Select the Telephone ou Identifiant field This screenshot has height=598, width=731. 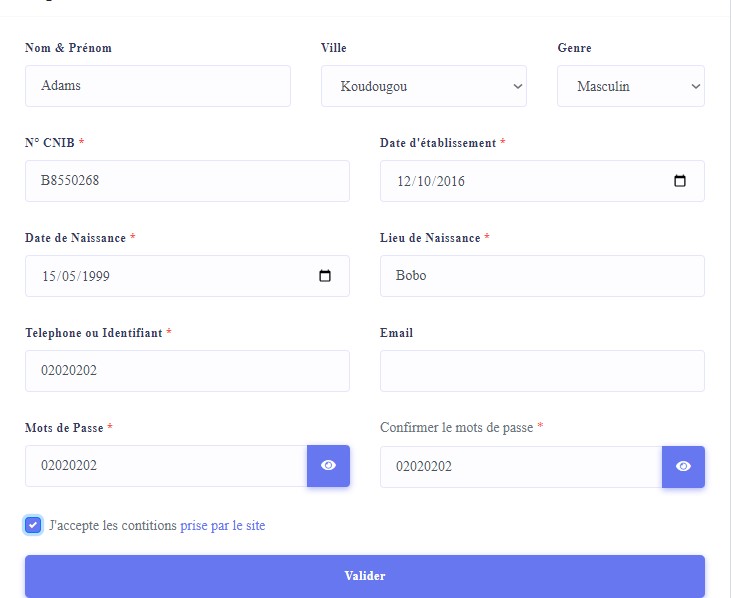click(x=187, y=371)
